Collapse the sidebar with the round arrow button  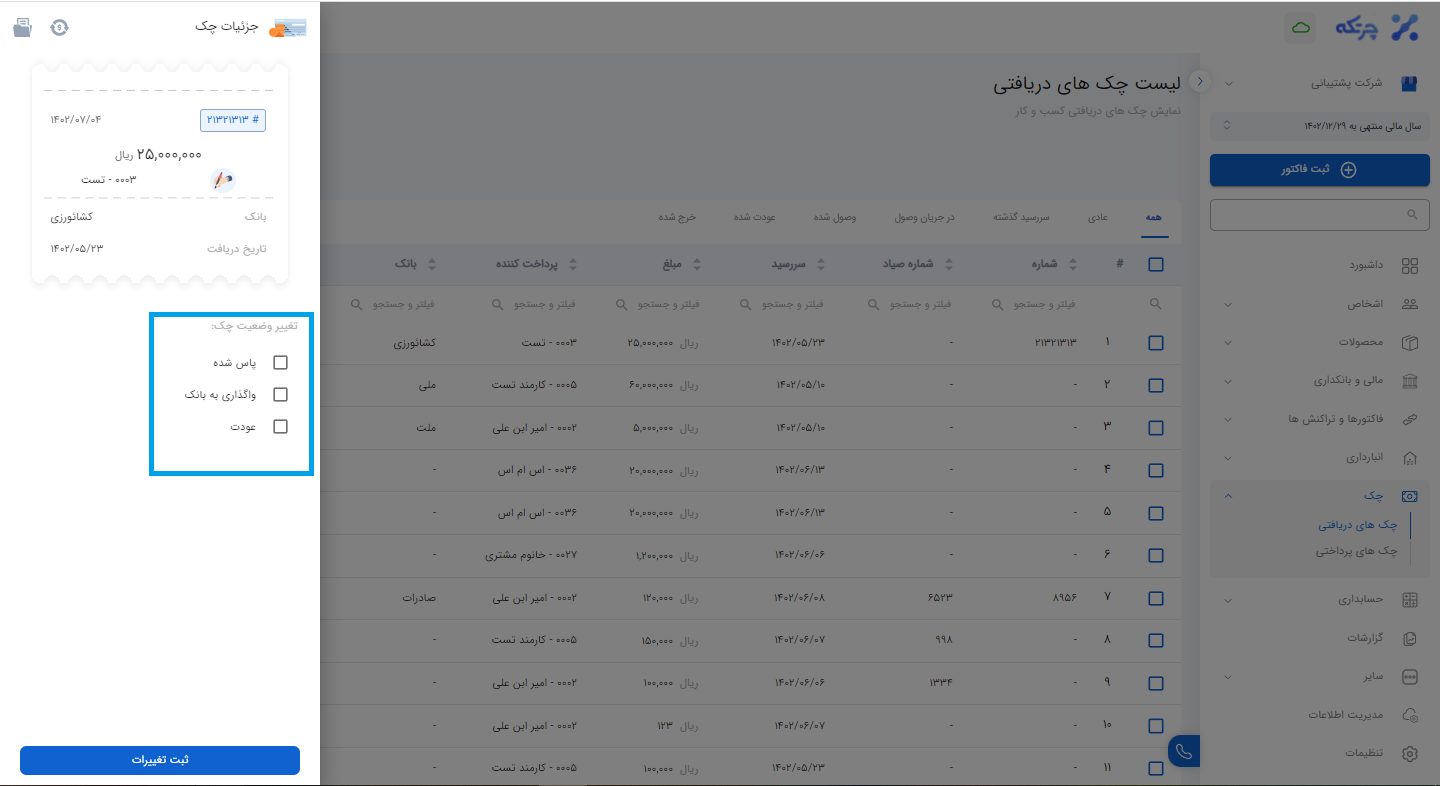[1201, 82]
